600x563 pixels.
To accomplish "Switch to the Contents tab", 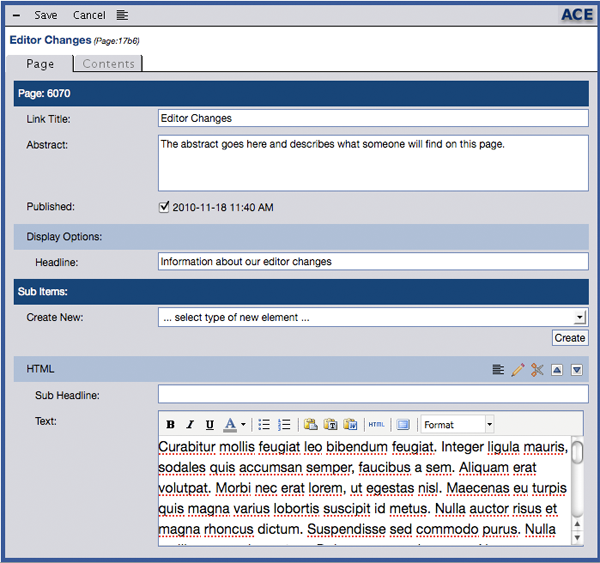I will 109,64.
